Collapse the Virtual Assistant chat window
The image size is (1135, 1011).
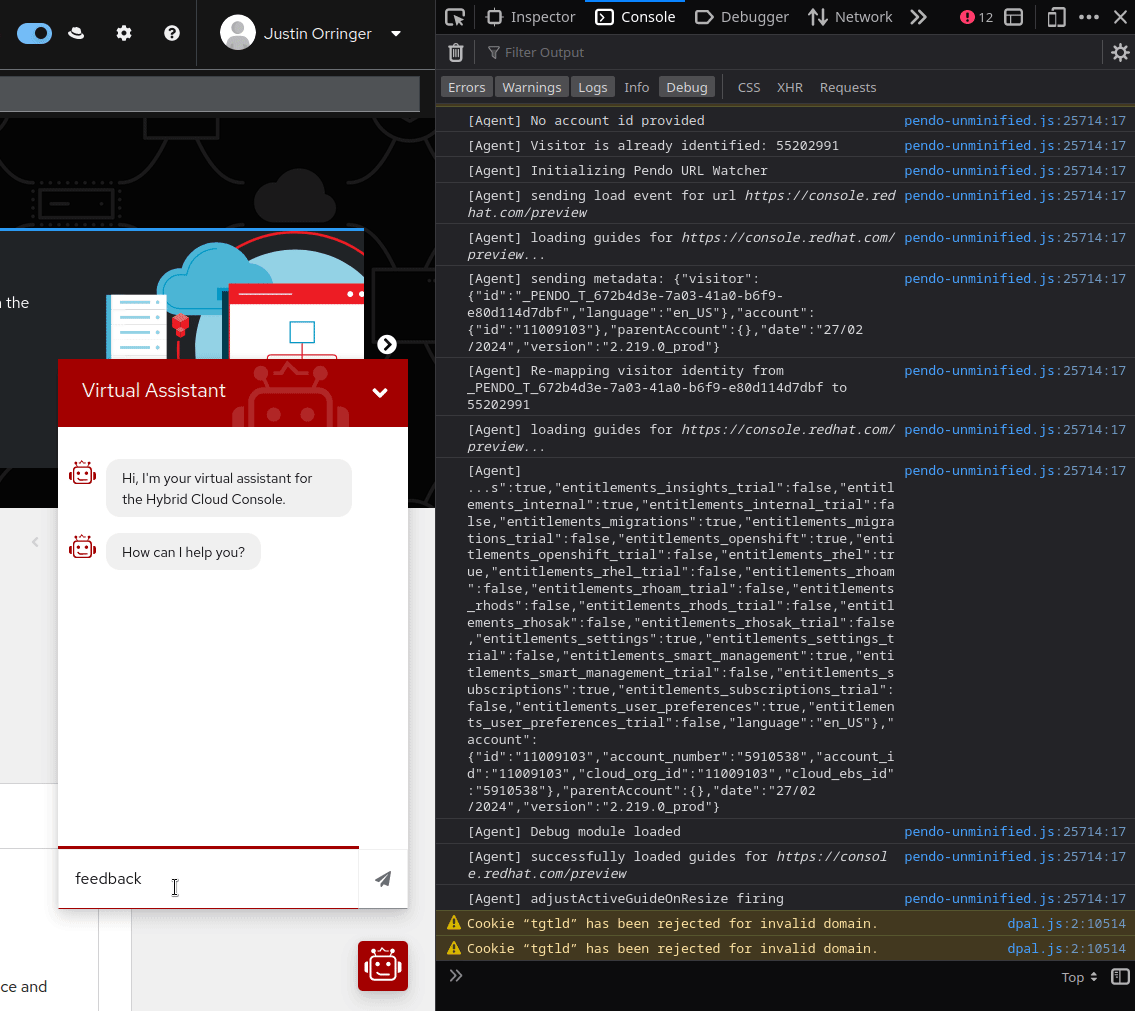point(380,393)
